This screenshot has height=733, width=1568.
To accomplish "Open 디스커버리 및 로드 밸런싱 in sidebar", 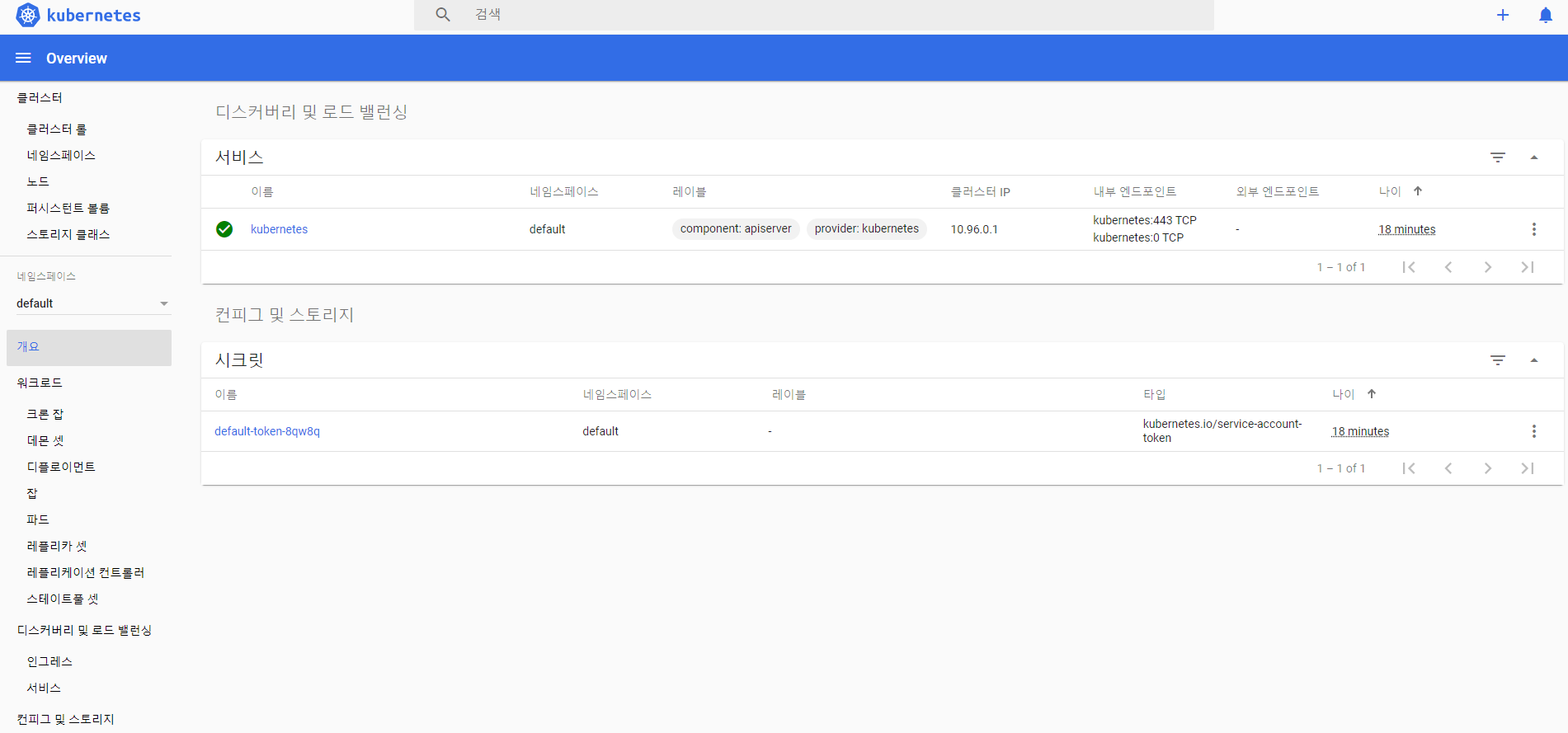I will tap(84, 630).
